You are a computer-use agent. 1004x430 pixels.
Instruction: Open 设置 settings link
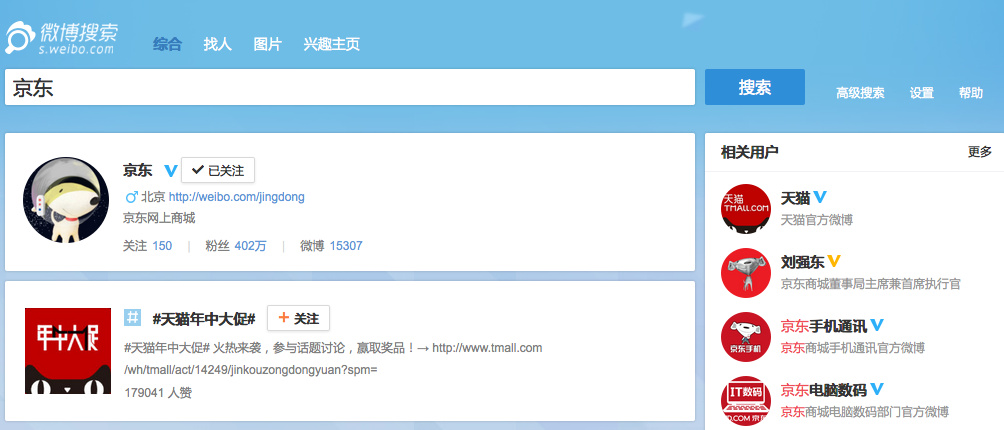click(921, 93)
